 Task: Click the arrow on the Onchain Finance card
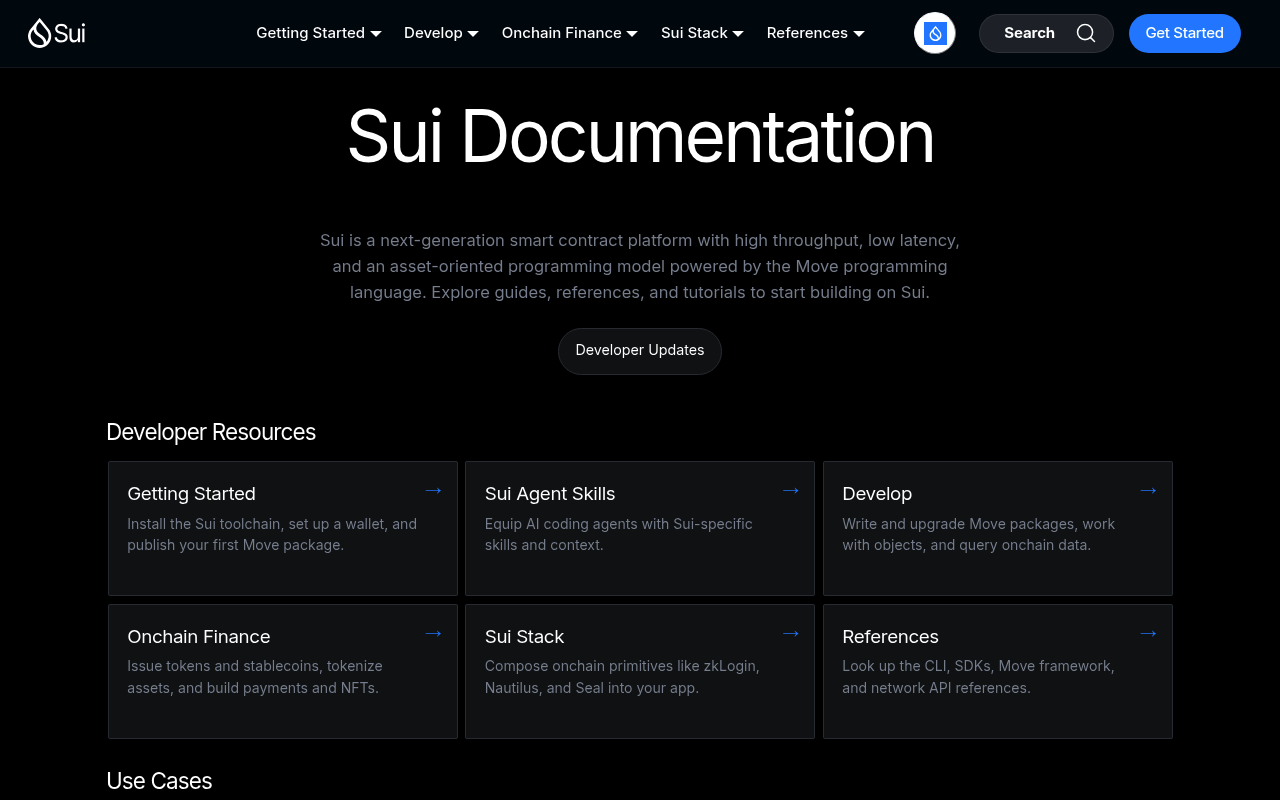click(x=433, y=633)
